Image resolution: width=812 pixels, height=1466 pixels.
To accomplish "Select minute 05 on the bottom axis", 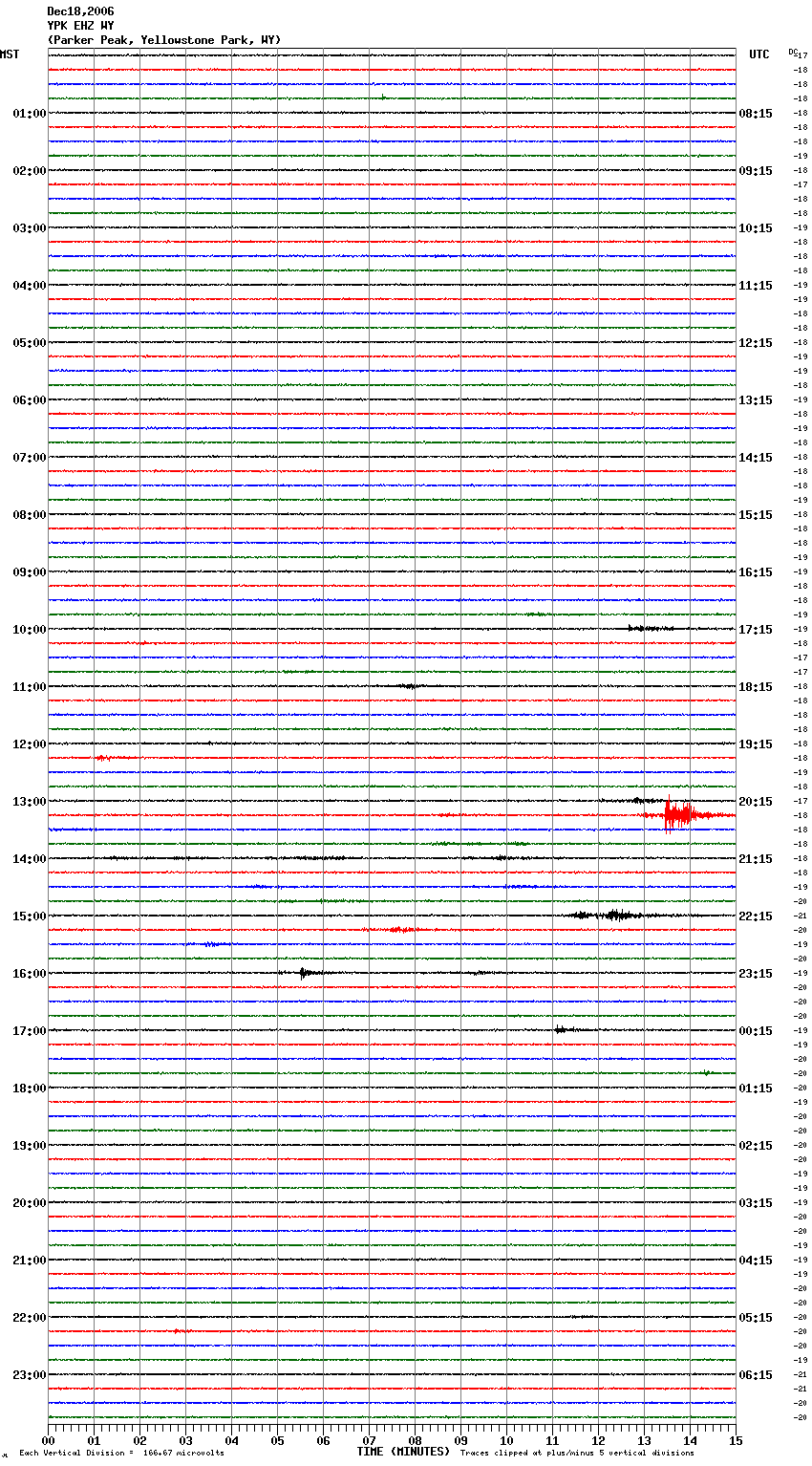I will 277,1440.
